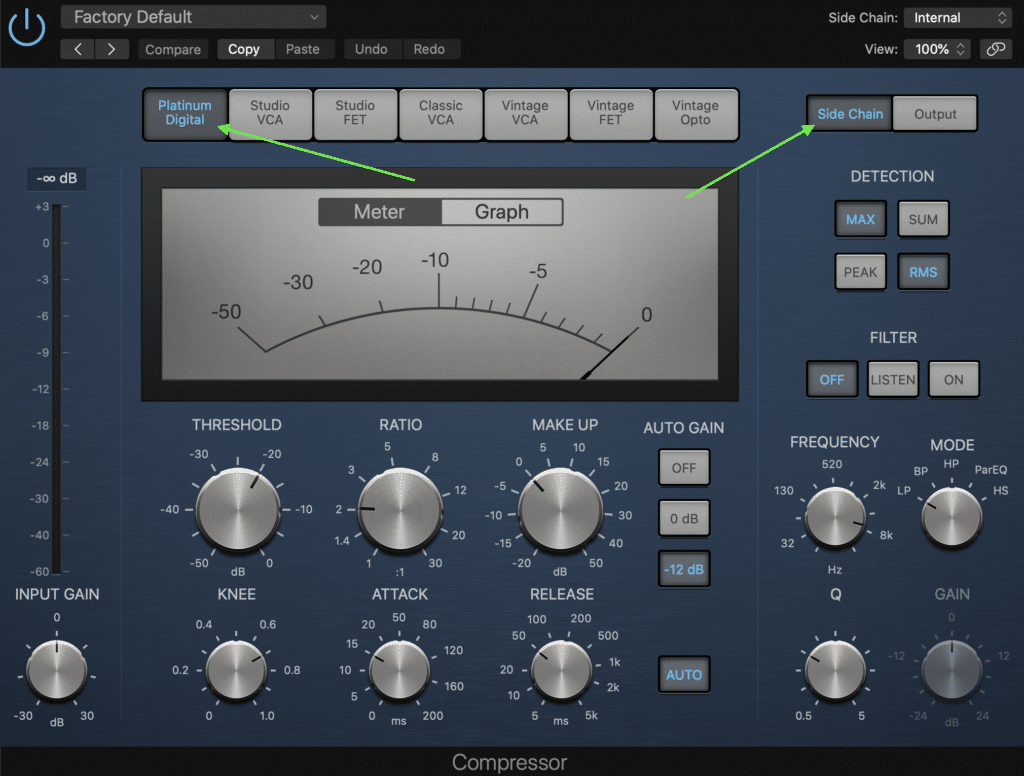Set detection to SUM
Viewport: 1024px width, 776px height.
923,219
